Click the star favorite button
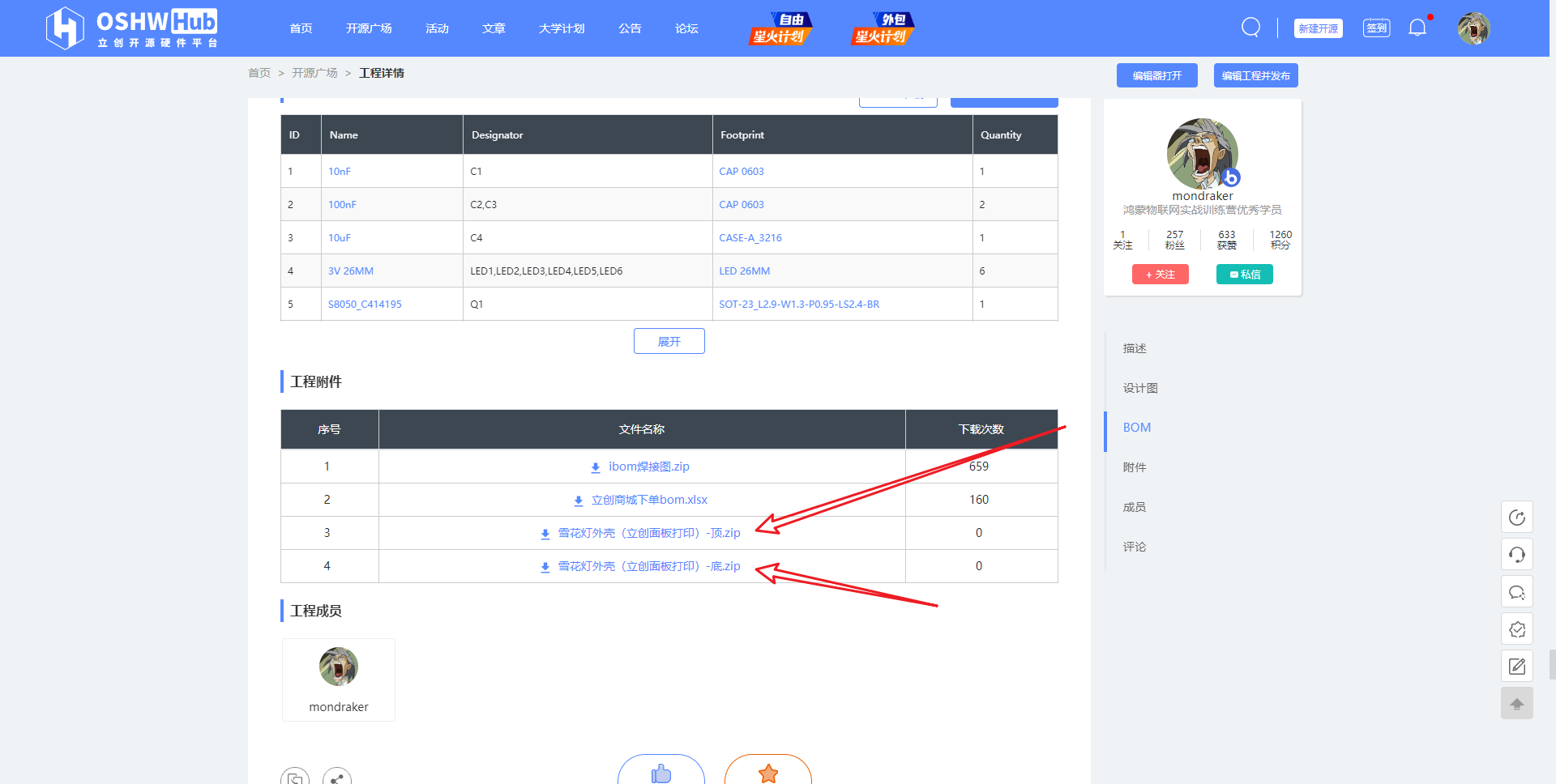The image size is (1556, 784). pyautogui.click(x=768, y=772)
